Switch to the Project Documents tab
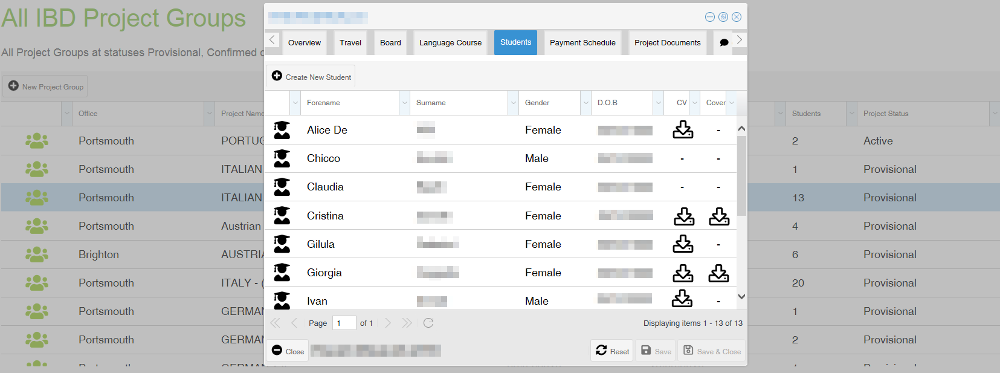The height and width of the screenshot is (373, 1000). point(667,43)
